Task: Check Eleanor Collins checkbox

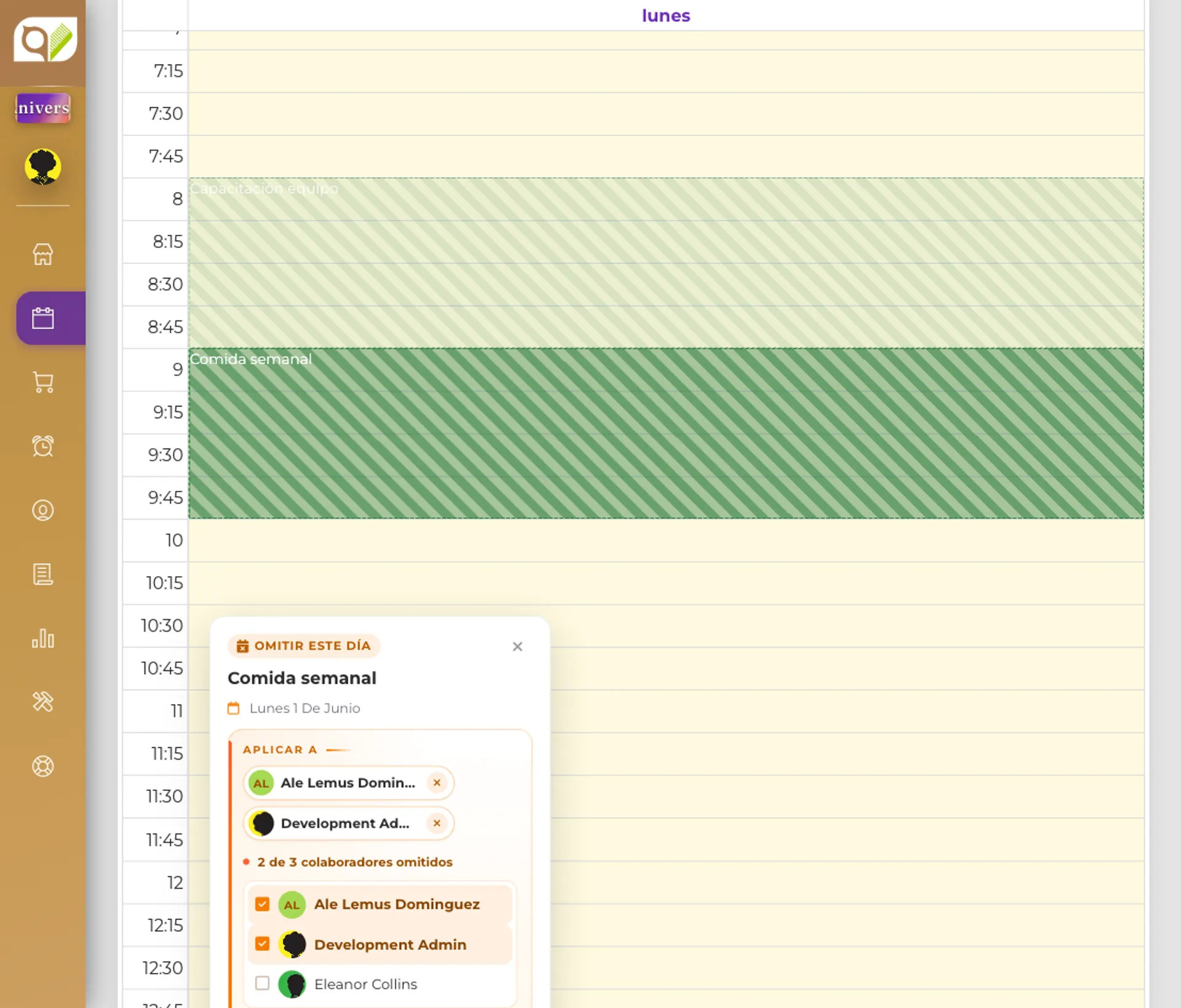Action: tap(262, 983)
